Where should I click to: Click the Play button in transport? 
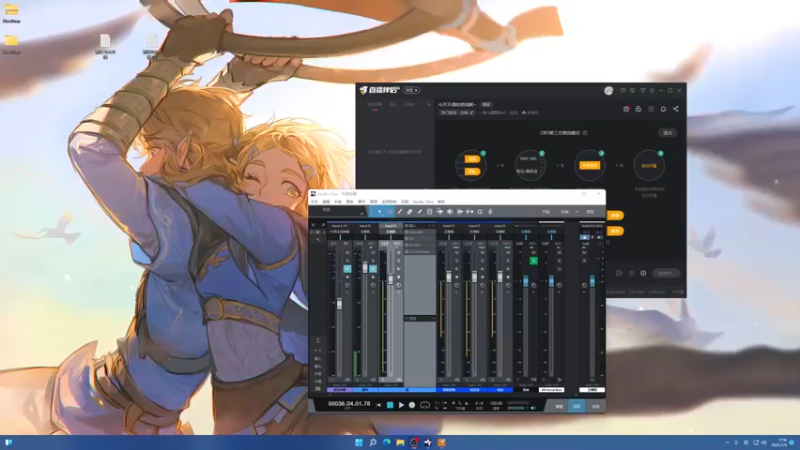pos(402,405)
